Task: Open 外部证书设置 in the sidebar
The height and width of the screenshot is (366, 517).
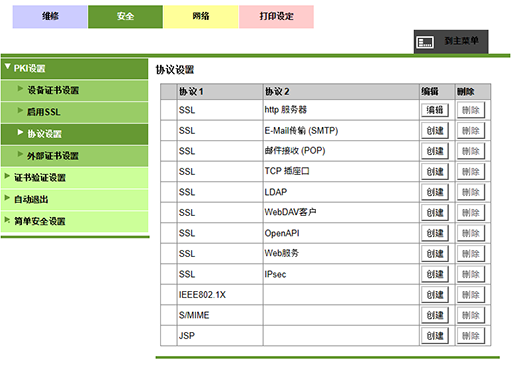Action: 75,156
